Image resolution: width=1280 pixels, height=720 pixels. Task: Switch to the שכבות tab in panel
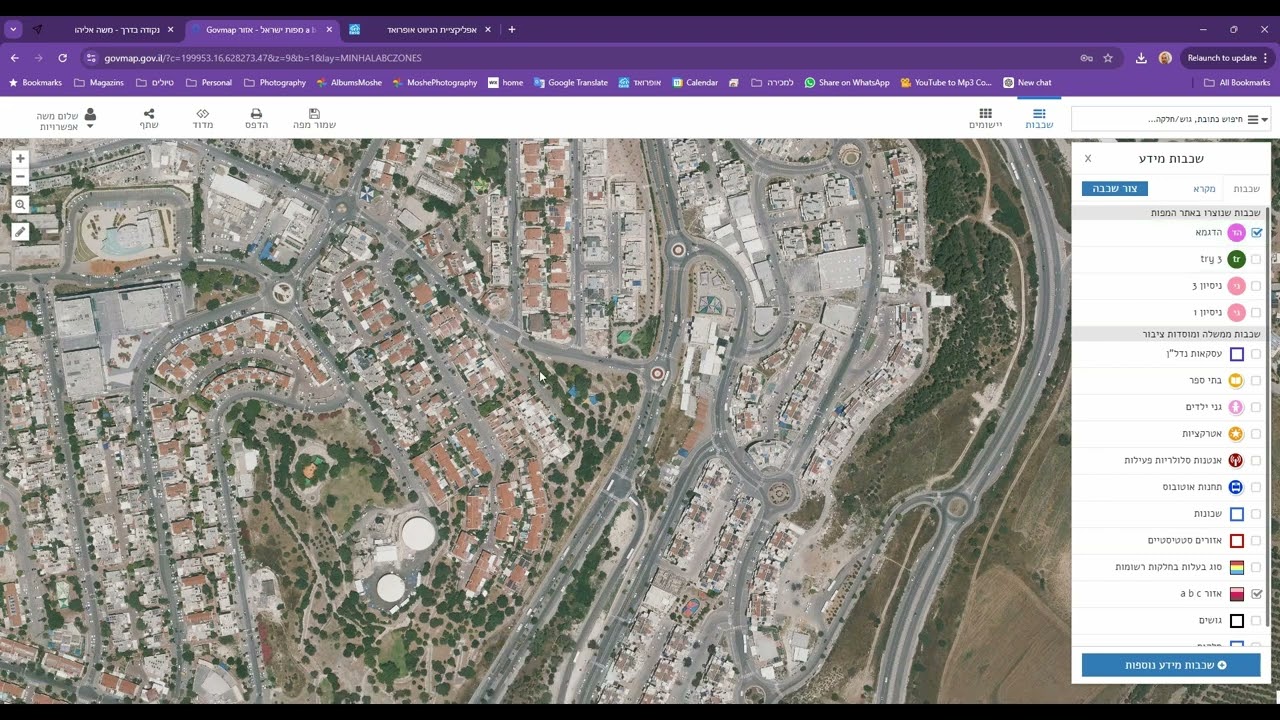pyautogui.click(x=1246, y=188)
